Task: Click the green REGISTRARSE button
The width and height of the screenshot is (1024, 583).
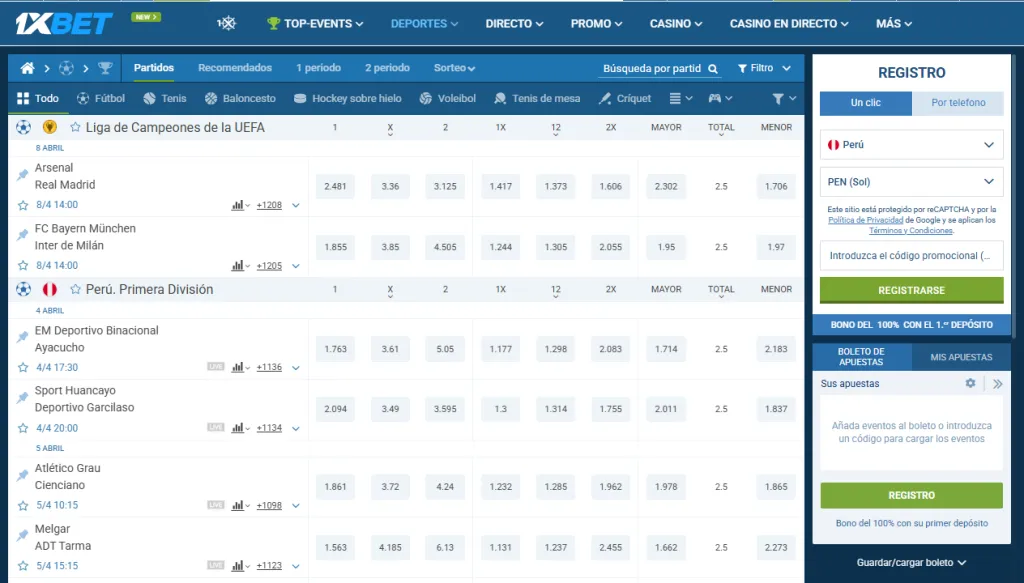Action: click(x=911, y=290)
